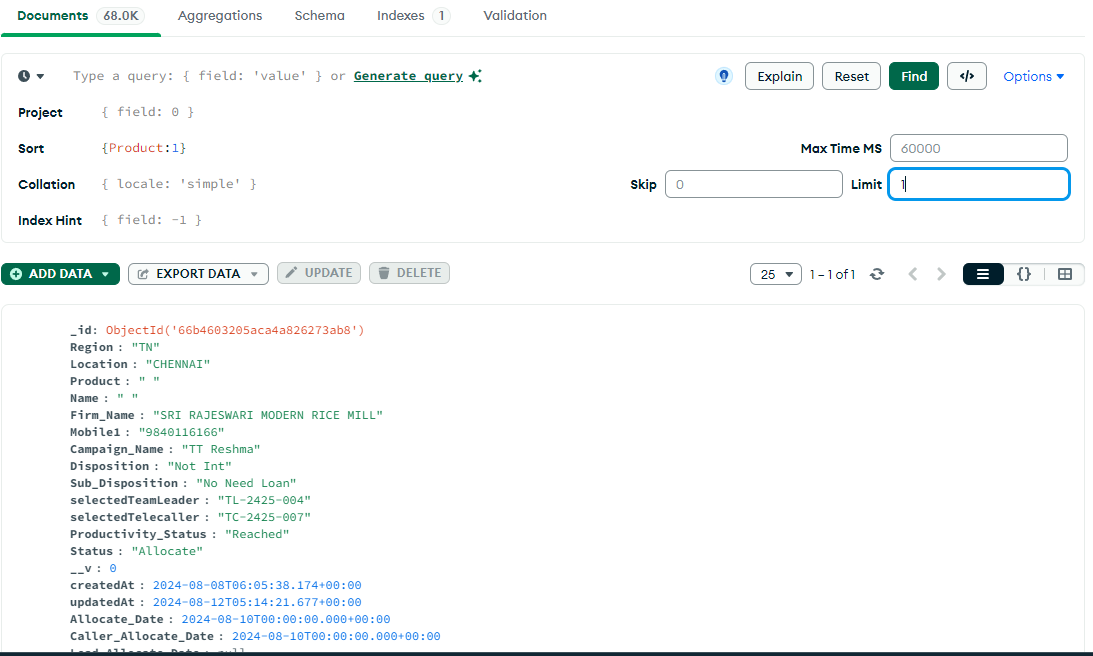Open the Export Data menu

tap(198, 274)
